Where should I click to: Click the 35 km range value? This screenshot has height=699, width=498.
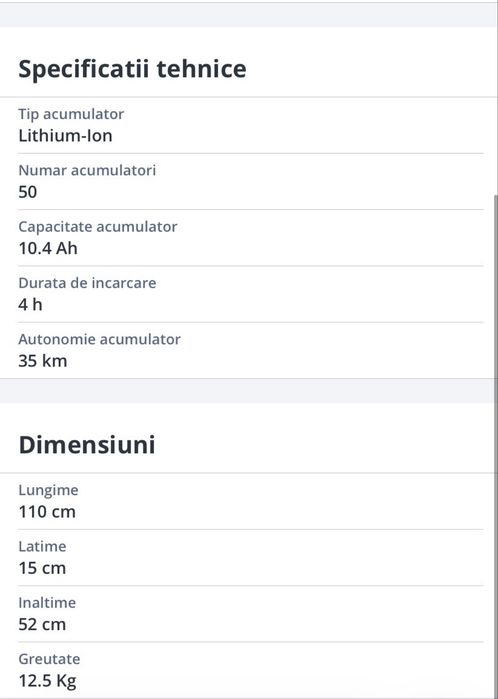click(x=43, y=361)
